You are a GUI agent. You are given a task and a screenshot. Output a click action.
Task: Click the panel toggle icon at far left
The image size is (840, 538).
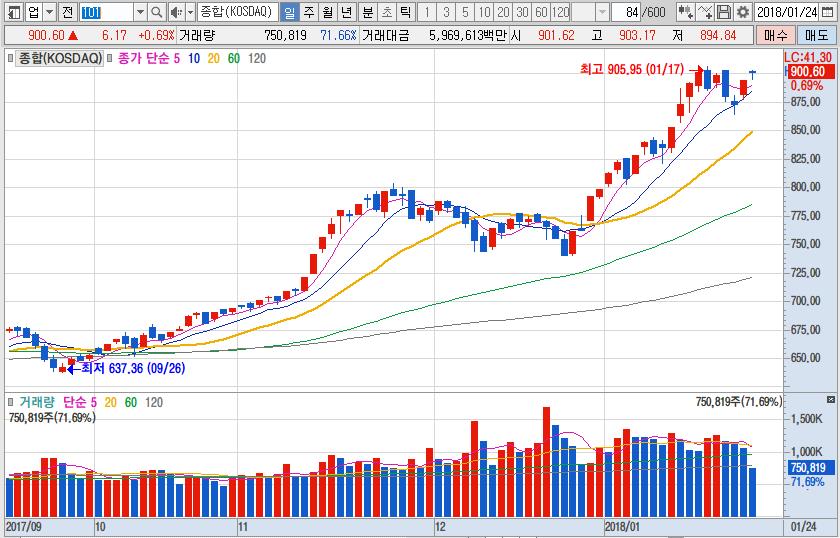pyautogui.click(x=11, y=12)
